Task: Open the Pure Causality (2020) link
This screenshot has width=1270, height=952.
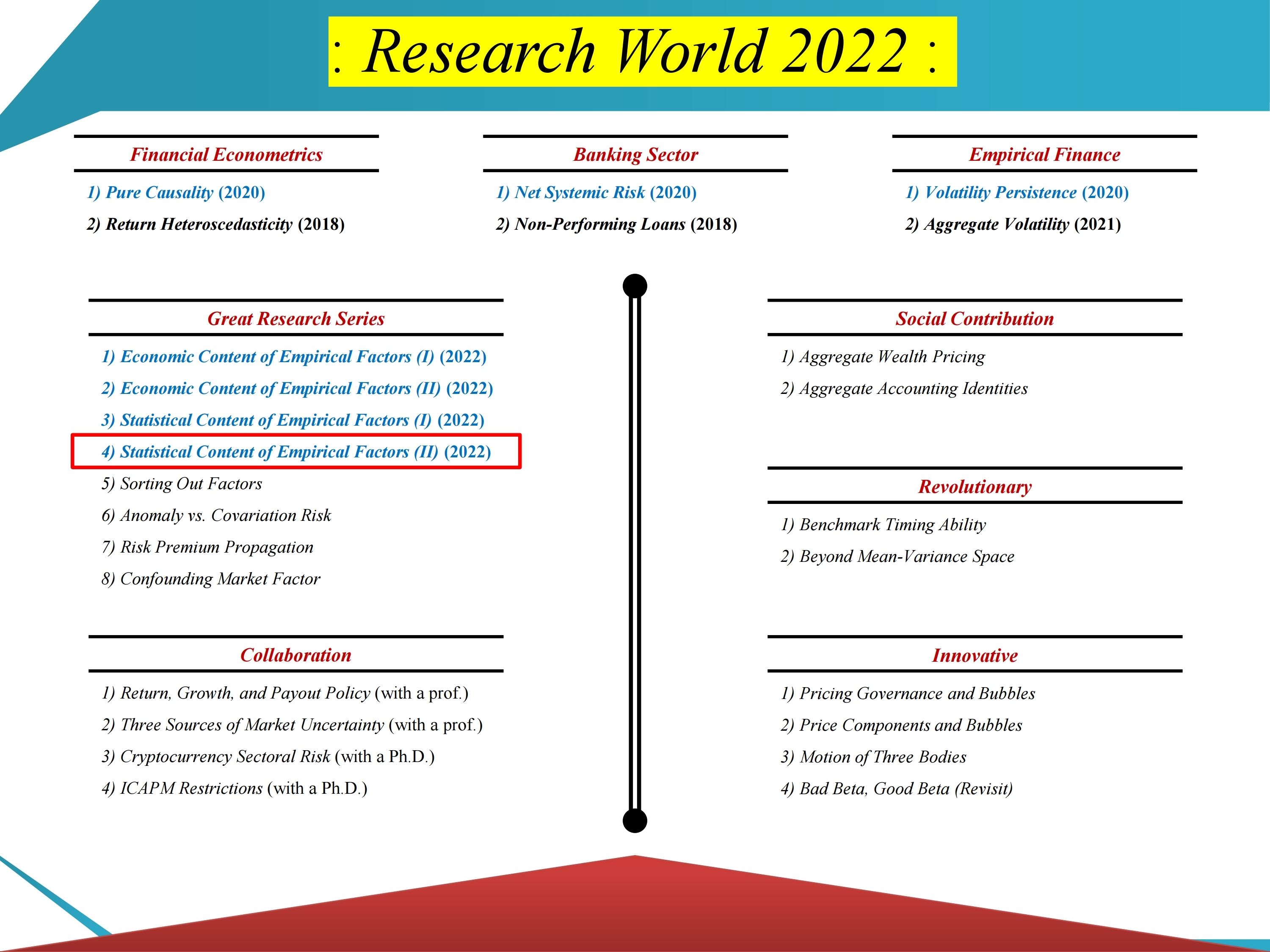Action: pyautogui.click(x=176, y=193)
